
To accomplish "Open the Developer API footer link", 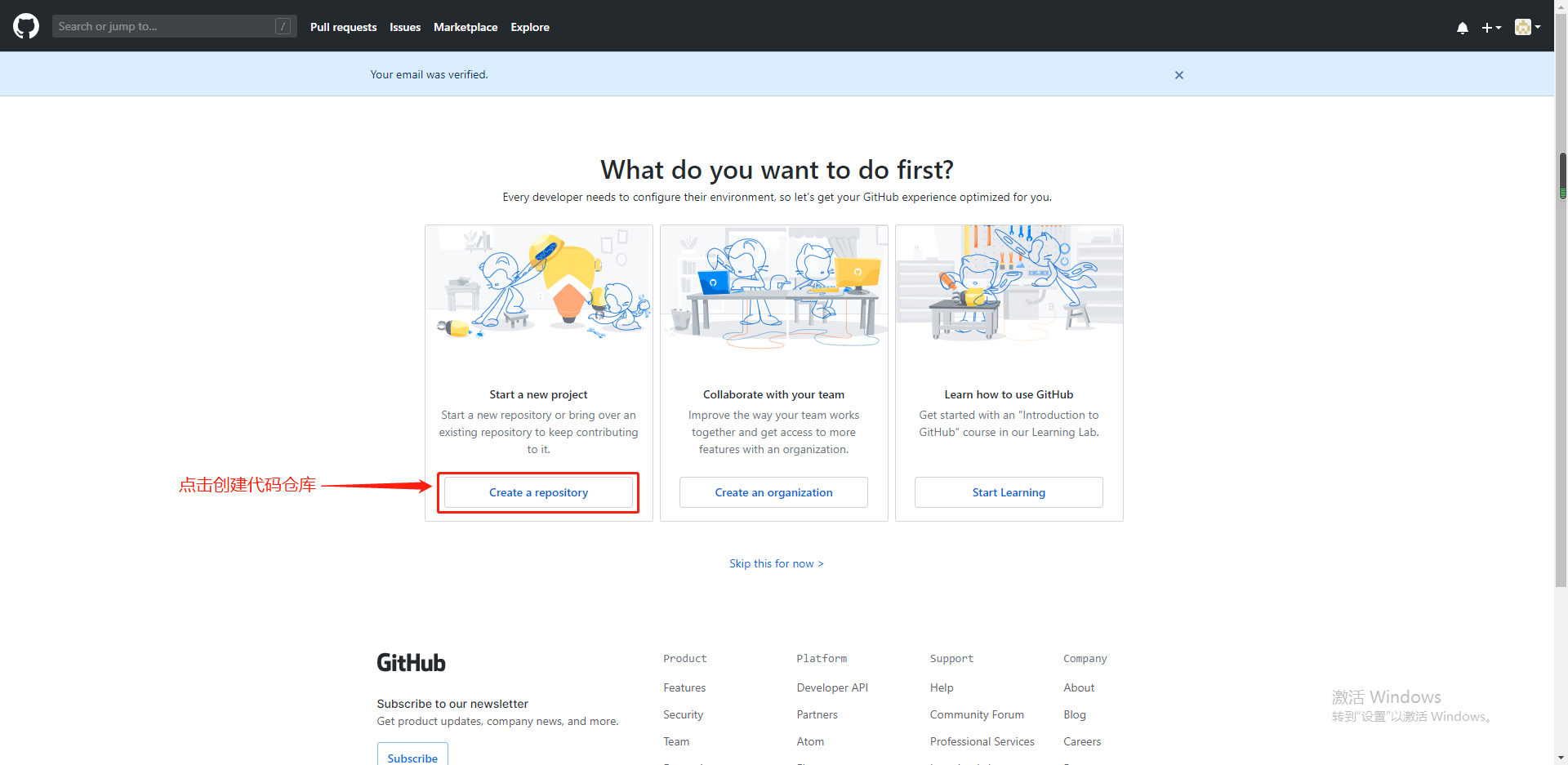I will (x=832, y=687).
